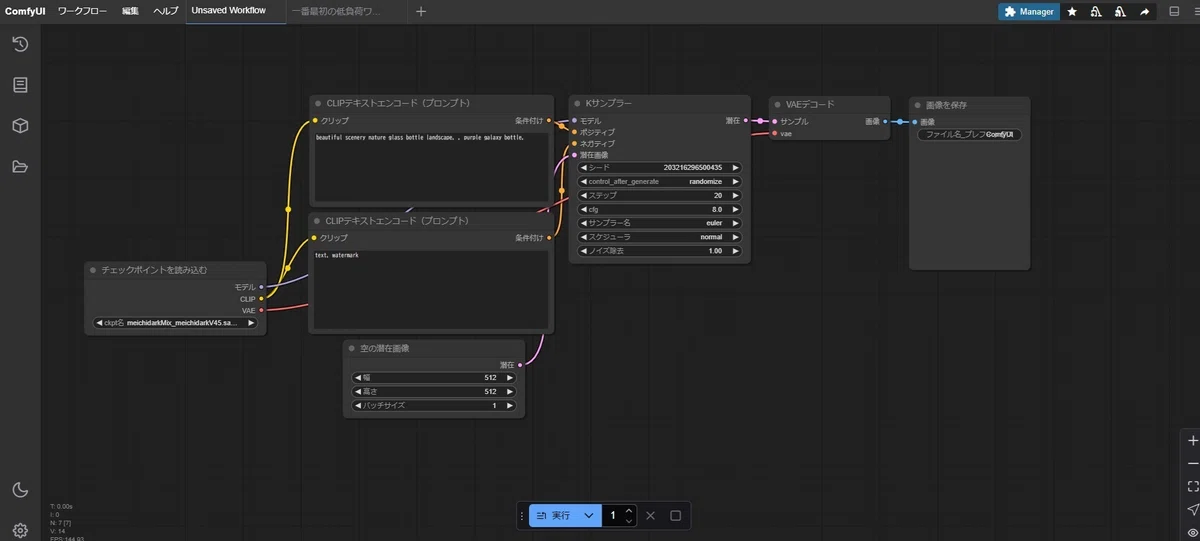The image size is (1200, 541).
Task: Clear pending queue with square icon
Action: tap(675, 516)
